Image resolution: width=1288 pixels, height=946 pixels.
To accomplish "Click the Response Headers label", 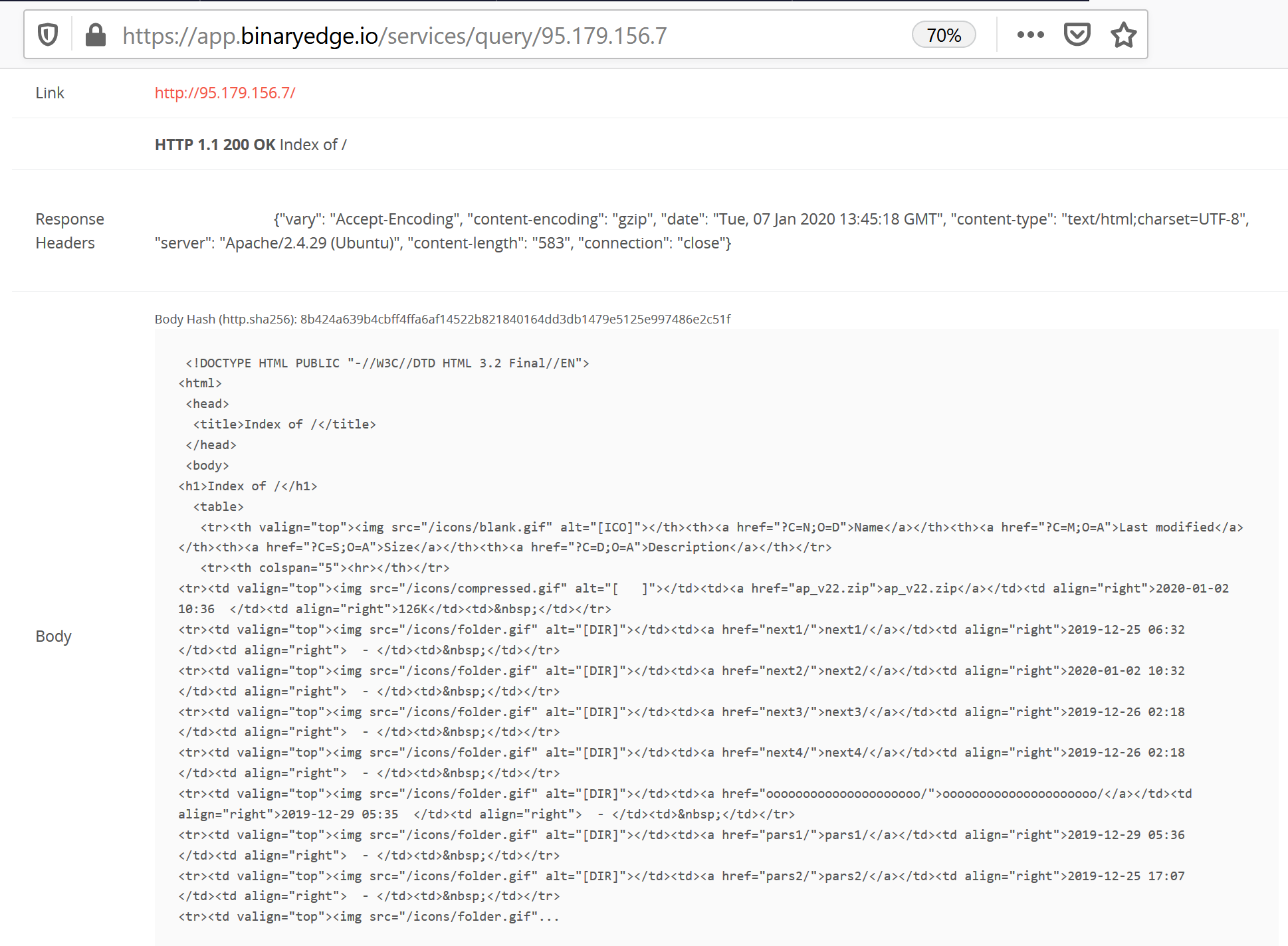I will coord(70,231).
